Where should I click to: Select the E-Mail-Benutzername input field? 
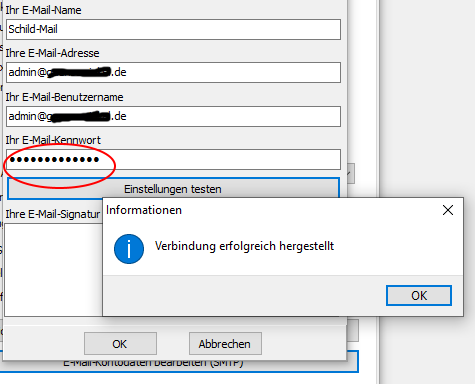click(x=173, y=116)
